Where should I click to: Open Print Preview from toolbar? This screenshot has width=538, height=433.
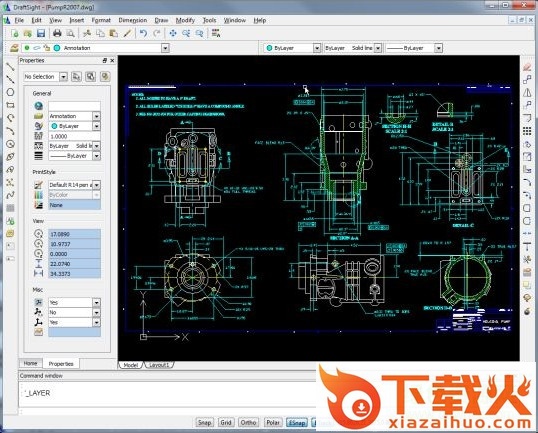point(70,33)
